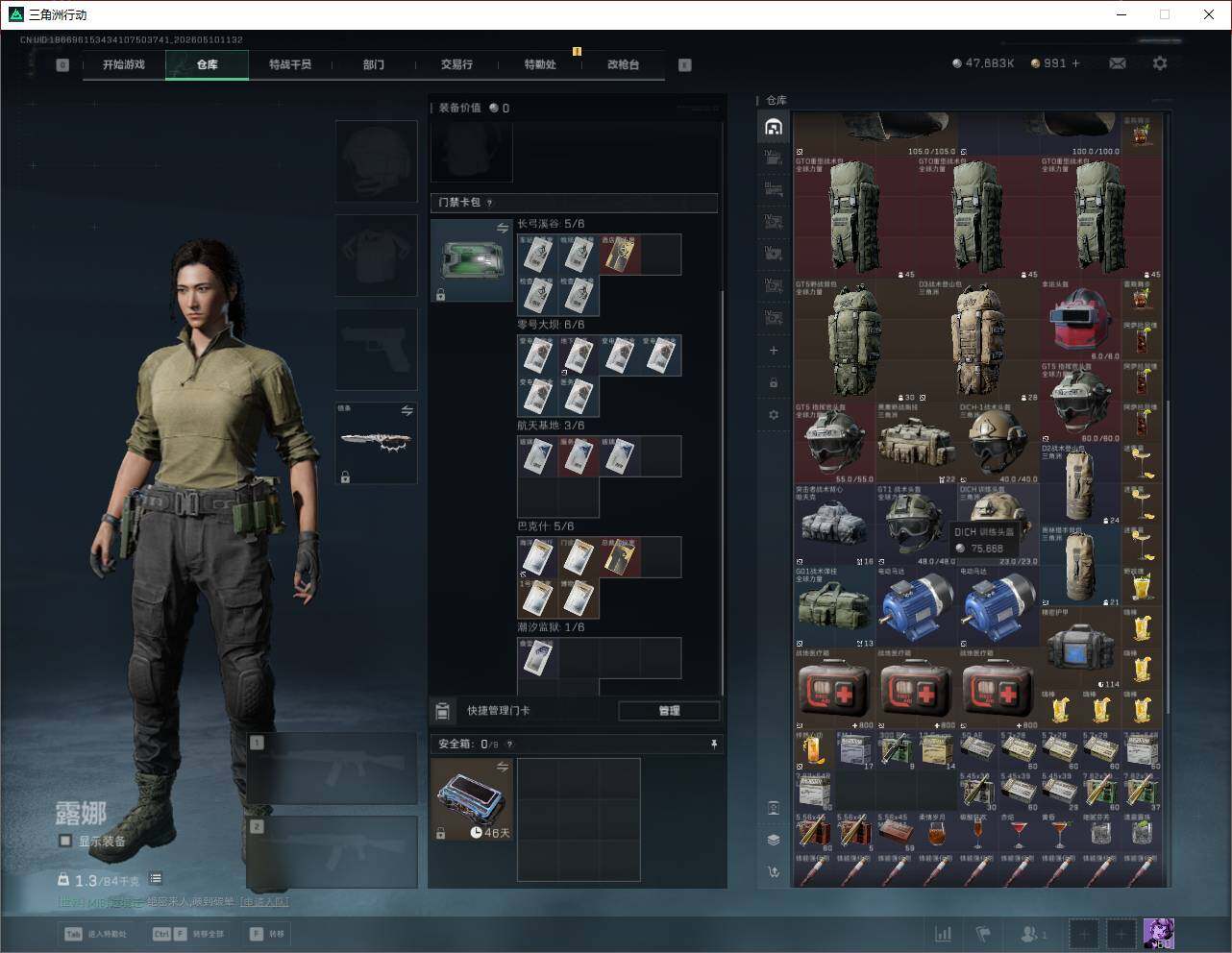Click the 航天基地: 3/6 label

552,426
